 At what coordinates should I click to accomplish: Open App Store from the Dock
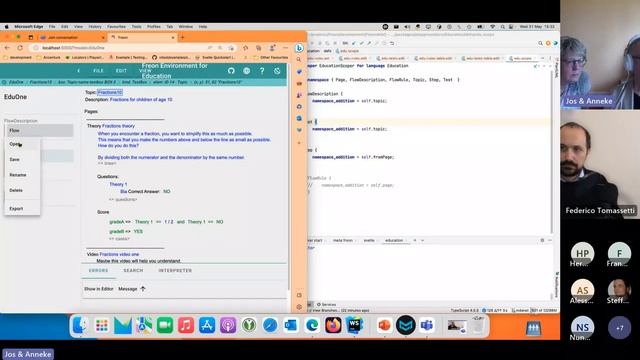[x=207, y=326]
